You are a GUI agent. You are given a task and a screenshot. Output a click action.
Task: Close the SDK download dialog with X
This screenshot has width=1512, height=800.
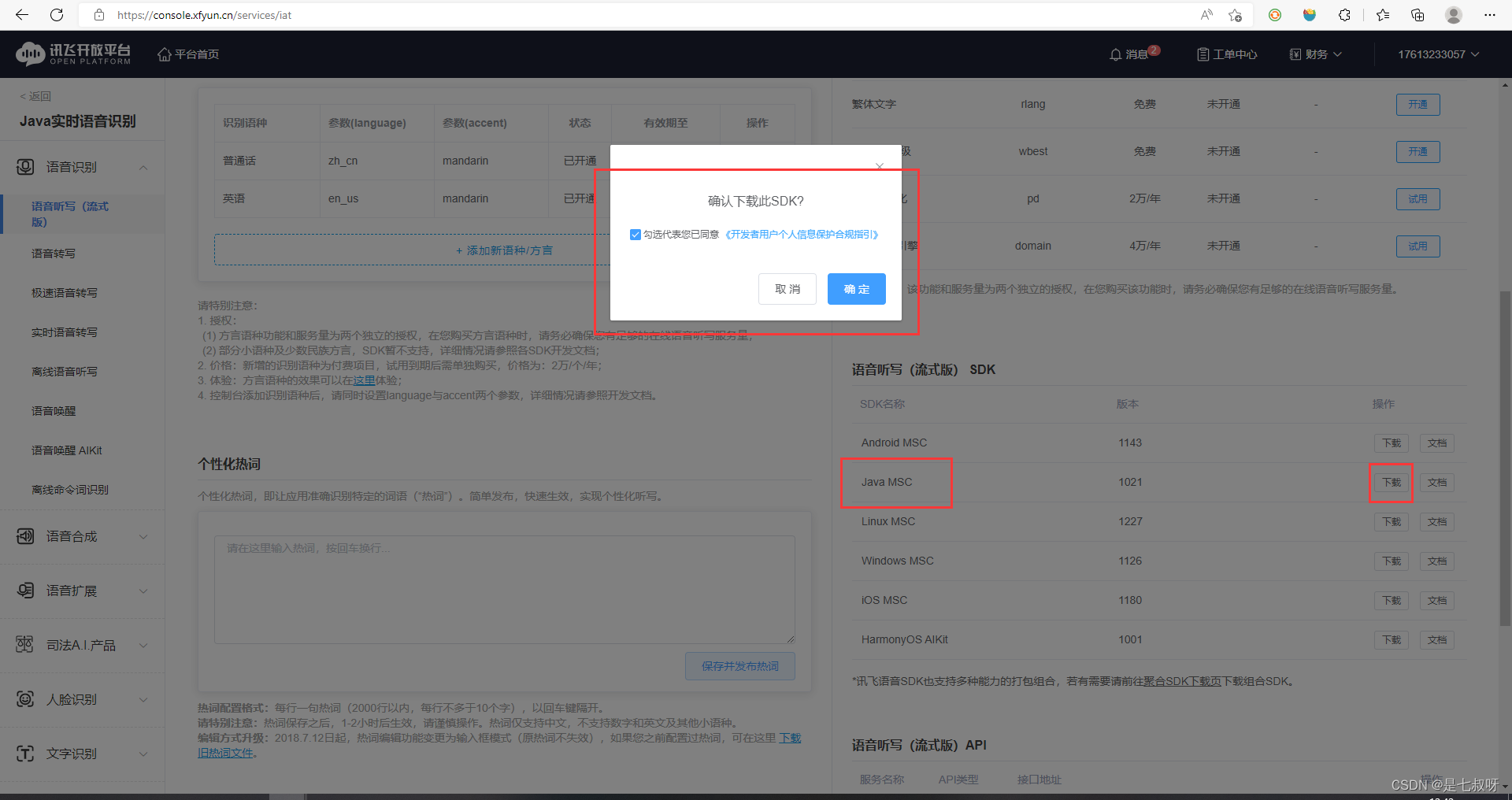[880, 166]
